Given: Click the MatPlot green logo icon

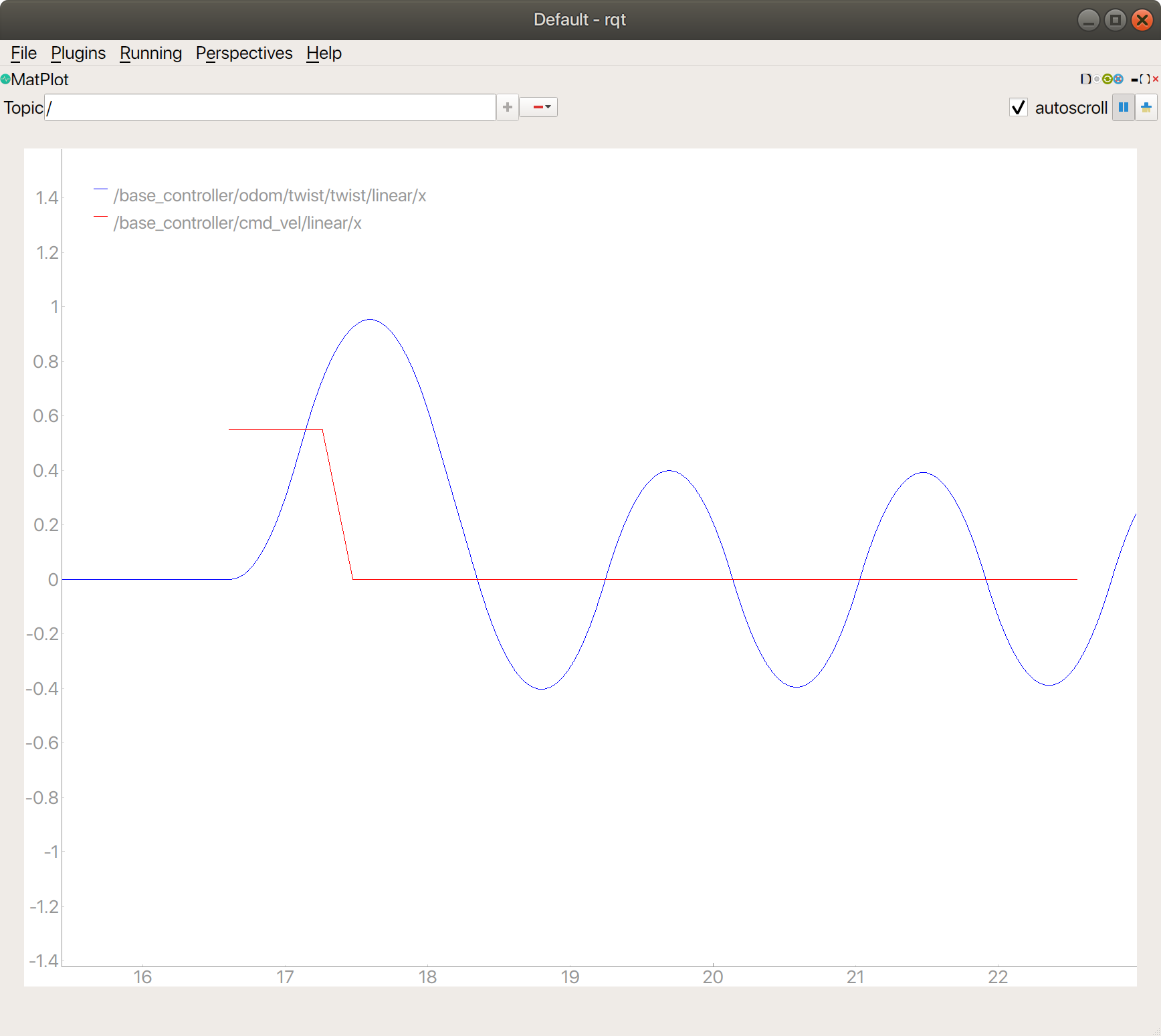Looking at the screenshot, I should 5,79.
